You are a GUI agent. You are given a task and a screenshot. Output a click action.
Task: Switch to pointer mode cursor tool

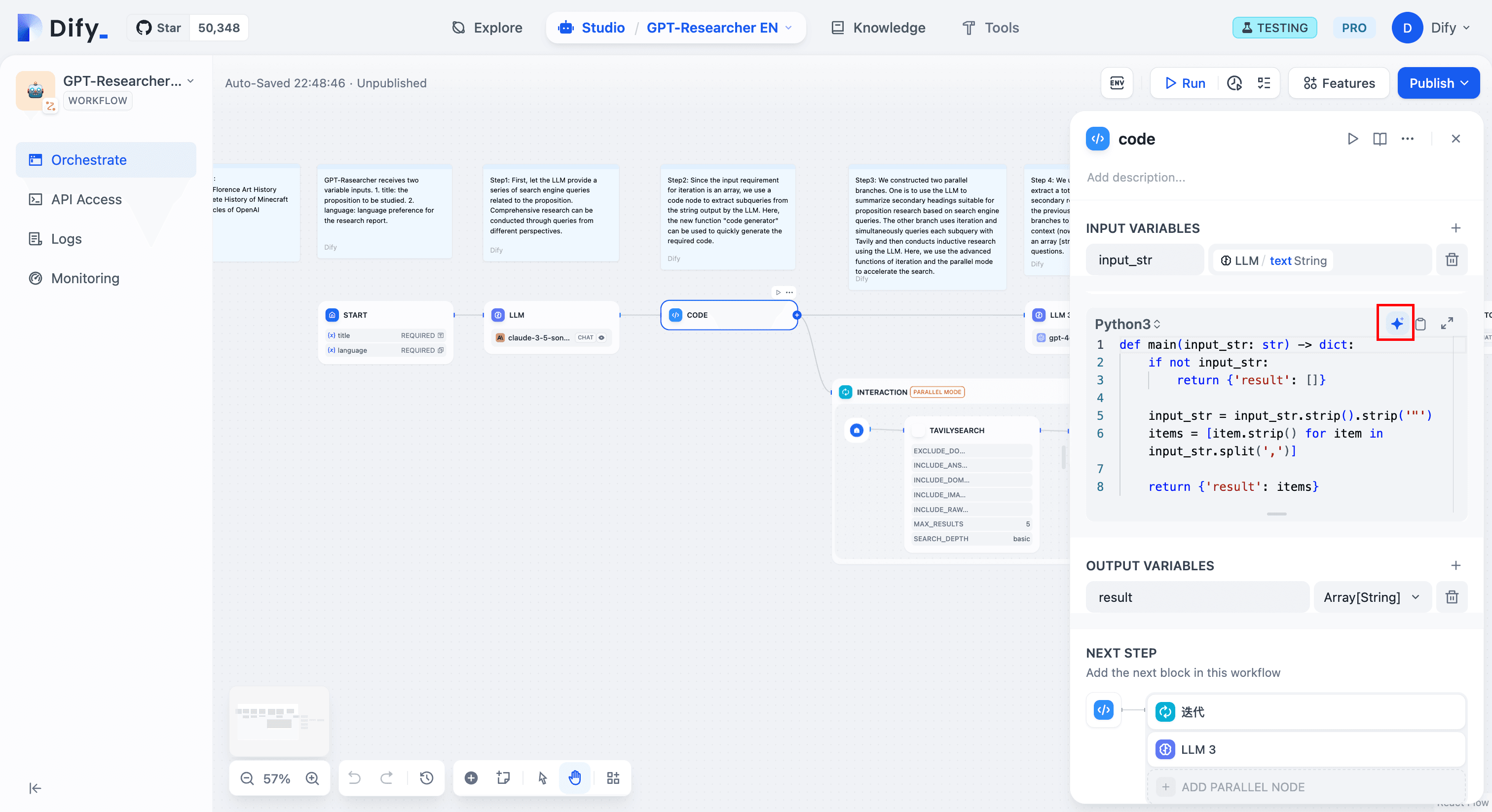pos(542,778)
